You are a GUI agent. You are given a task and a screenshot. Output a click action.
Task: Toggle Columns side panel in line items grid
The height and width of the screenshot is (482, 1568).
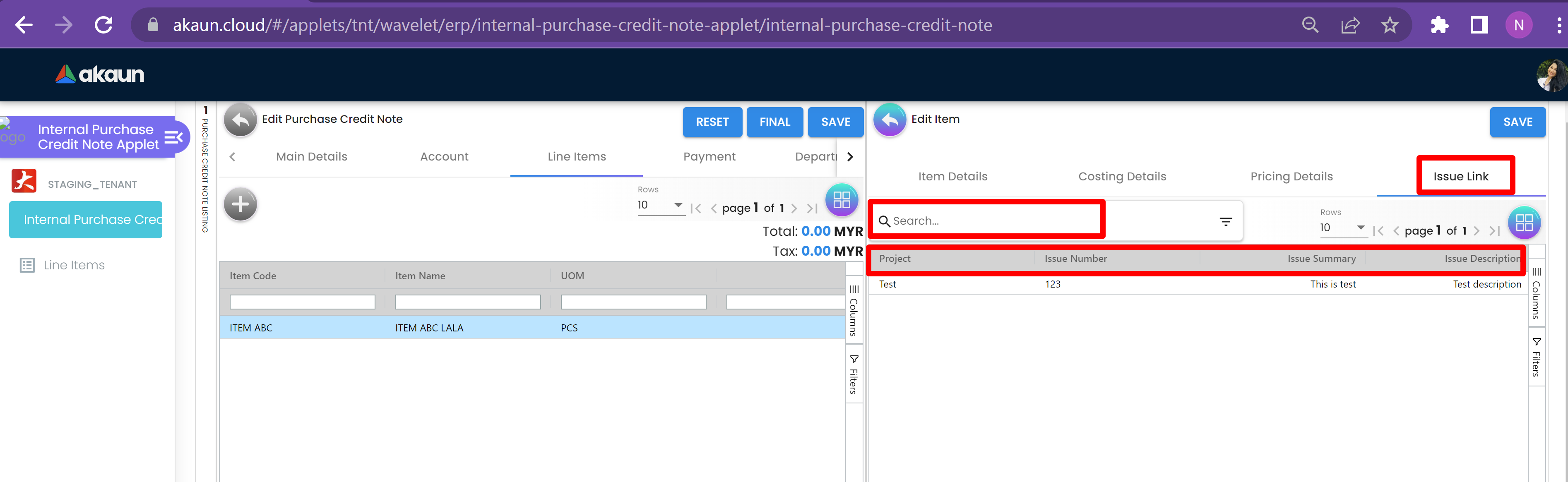854,310
